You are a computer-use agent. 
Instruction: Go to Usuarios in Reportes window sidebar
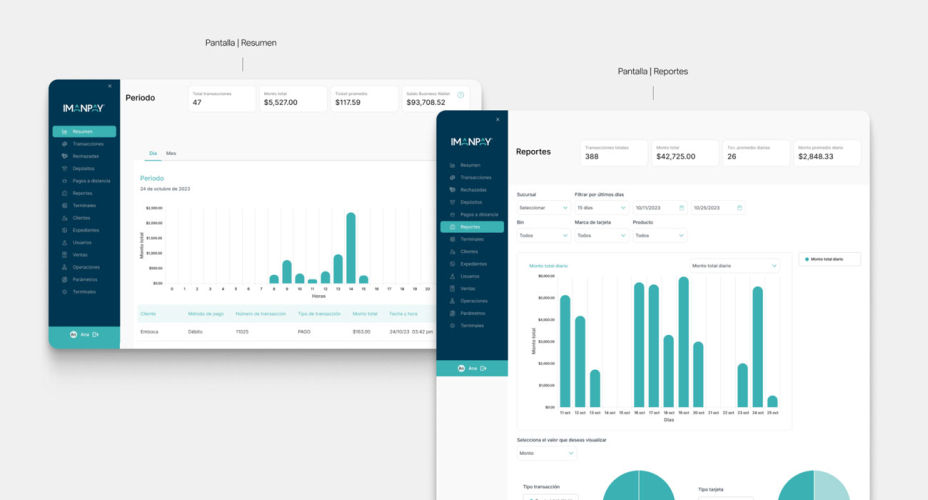pos(470,276)
